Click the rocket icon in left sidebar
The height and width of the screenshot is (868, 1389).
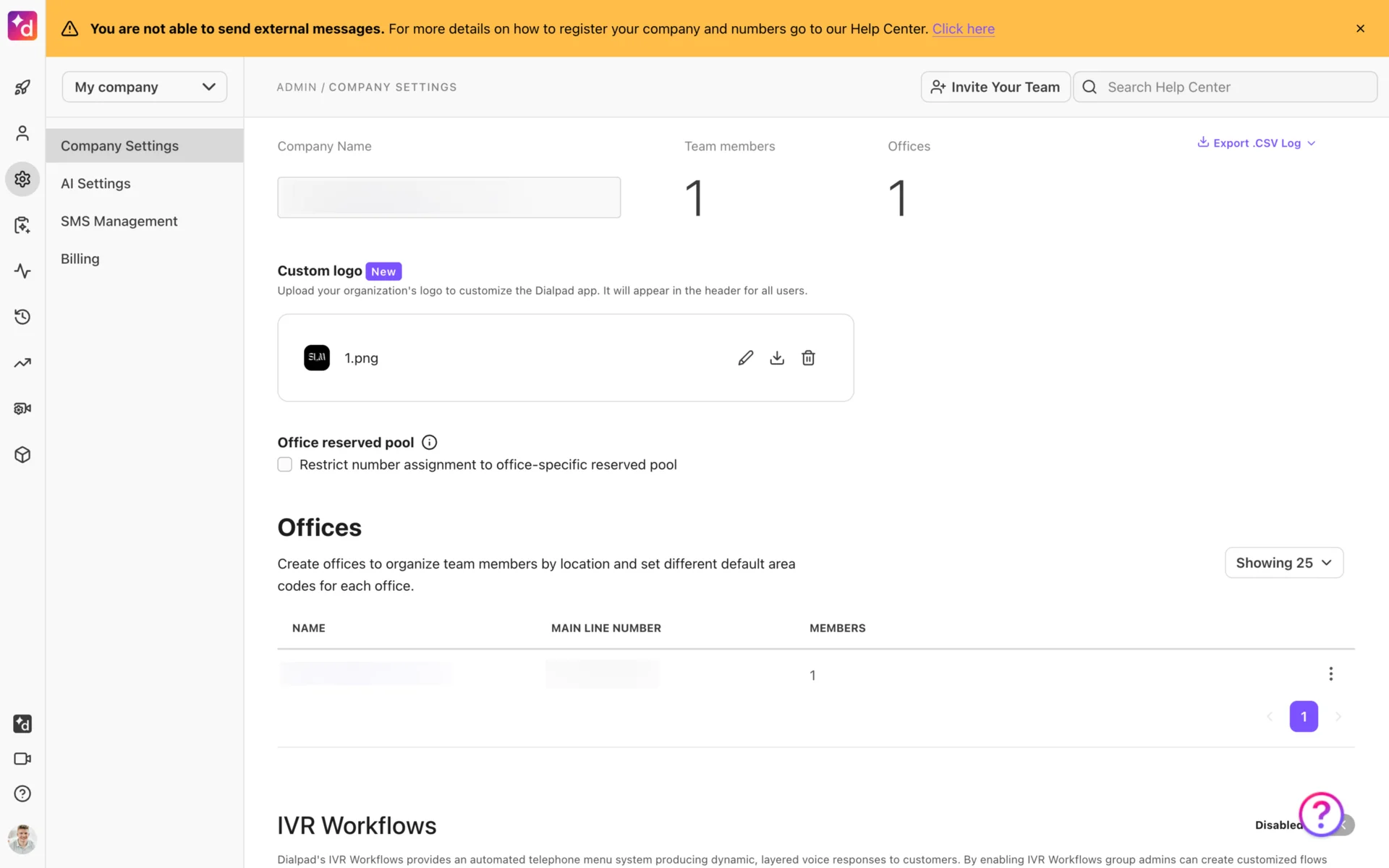[22, 88]
